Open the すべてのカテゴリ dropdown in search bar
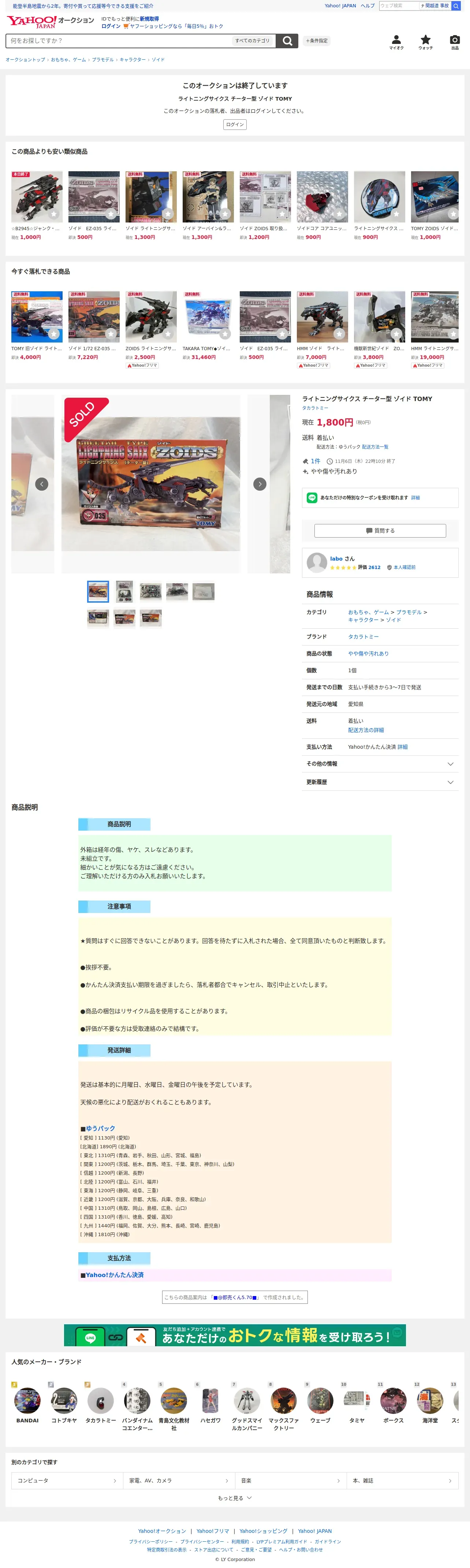This screenshot has width=470, height=1568. [253, 41]
